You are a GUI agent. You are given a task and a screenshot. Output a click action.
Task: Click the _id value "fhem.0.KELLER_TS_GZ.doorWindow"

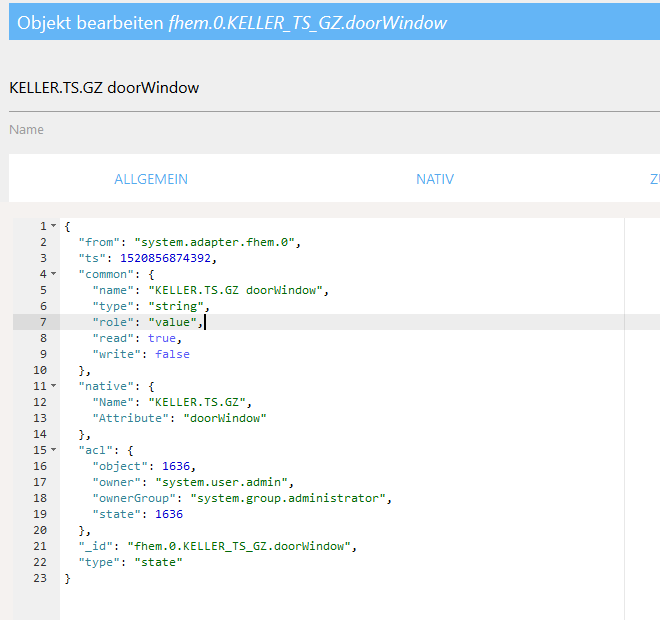tap(239, 546)
